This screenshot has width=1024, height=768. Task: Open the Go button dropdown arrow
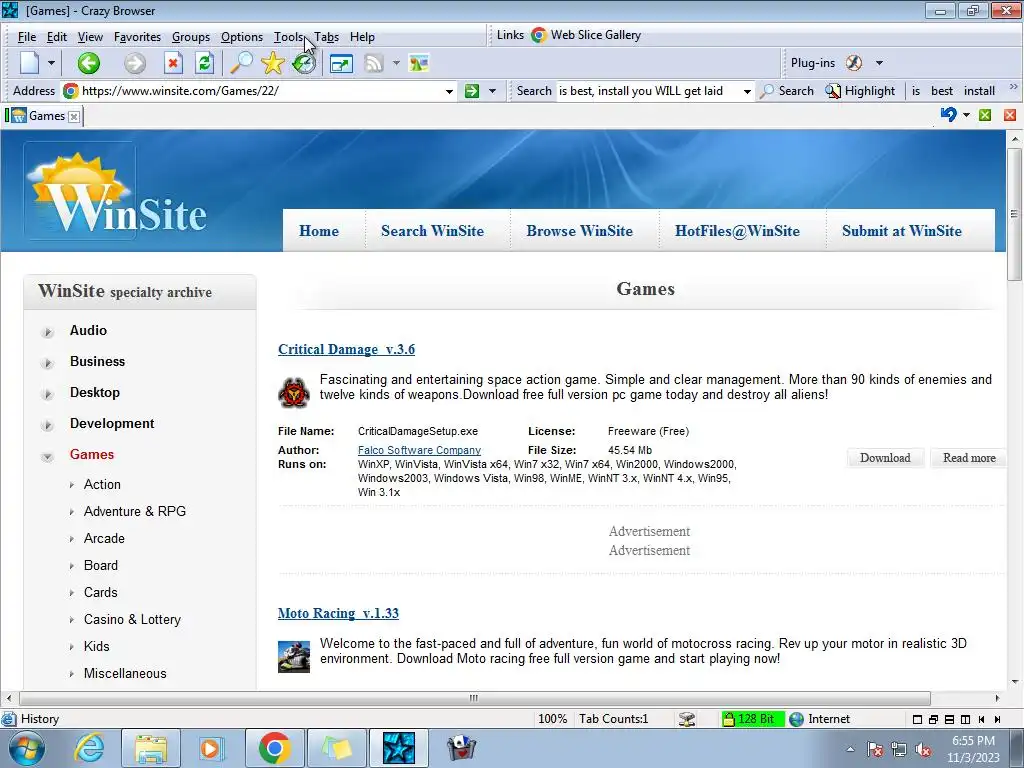tap(492, 91)
